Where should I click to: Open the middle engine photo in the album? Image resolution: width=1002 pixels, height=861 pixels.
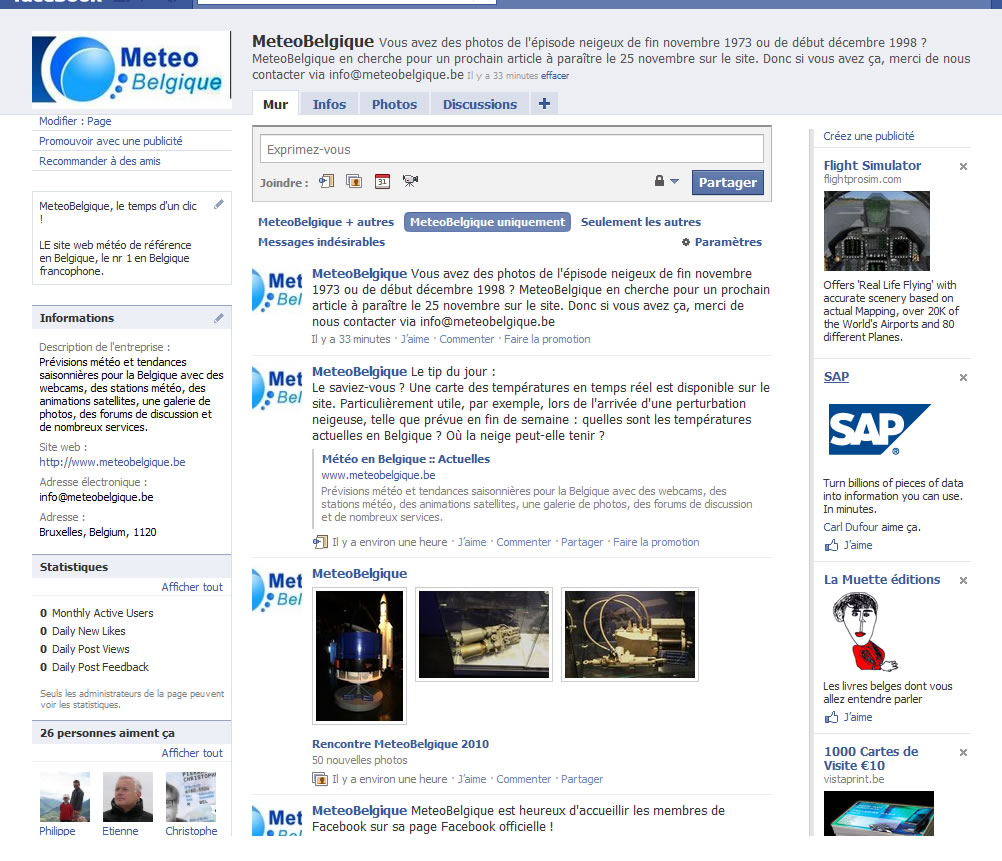pyautogui.click(x=484, y=634)
